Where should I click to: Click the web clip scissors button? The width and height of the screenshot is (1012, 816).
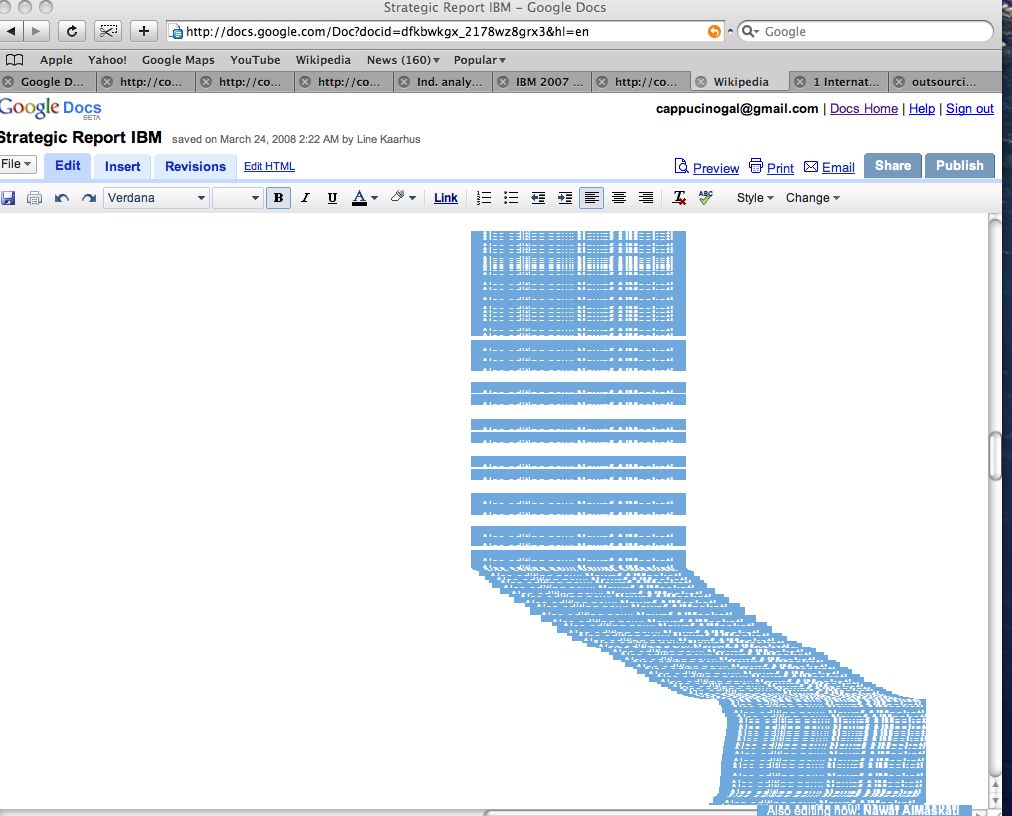(108, 31)
